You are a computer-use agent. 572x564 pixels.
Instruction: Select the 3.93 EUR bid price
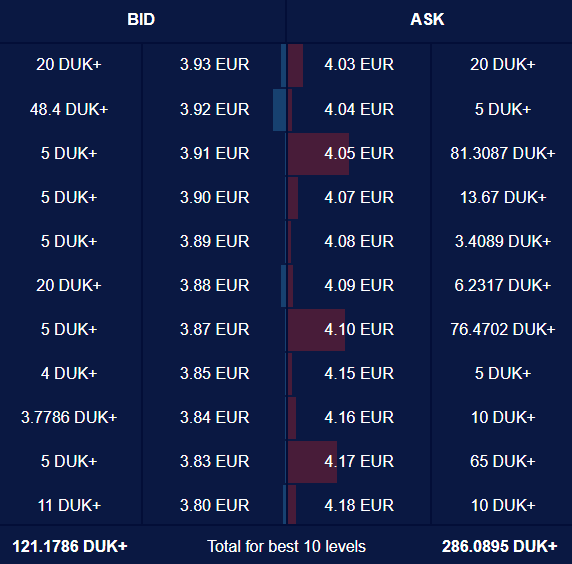pyautogui.click(x=214, y=65)
